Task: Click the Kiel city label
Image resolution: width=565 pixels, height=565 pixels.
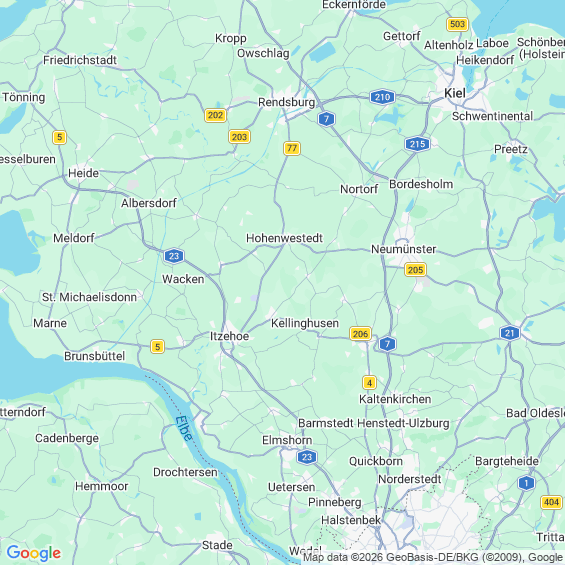Action: (455, 93)
